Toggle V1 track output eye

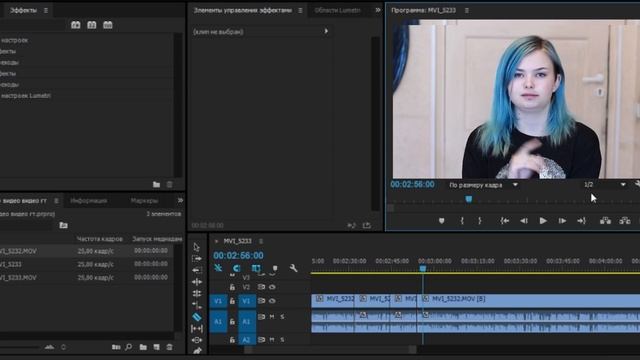[272, 301]
